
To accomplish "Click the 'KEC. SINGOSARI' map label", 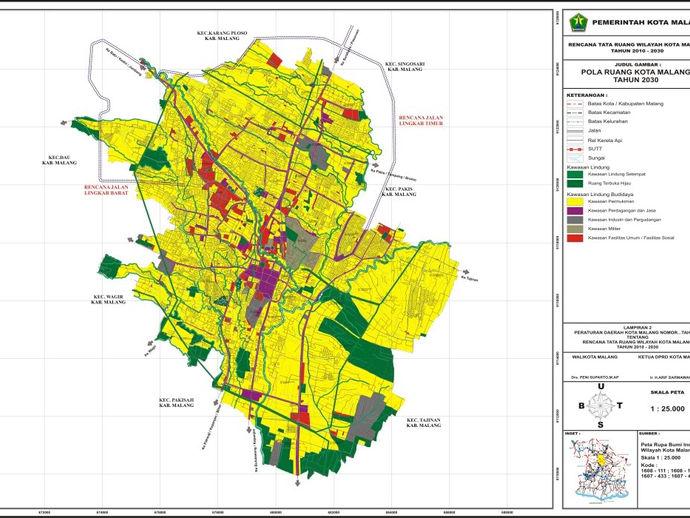I will coord(404,66).
